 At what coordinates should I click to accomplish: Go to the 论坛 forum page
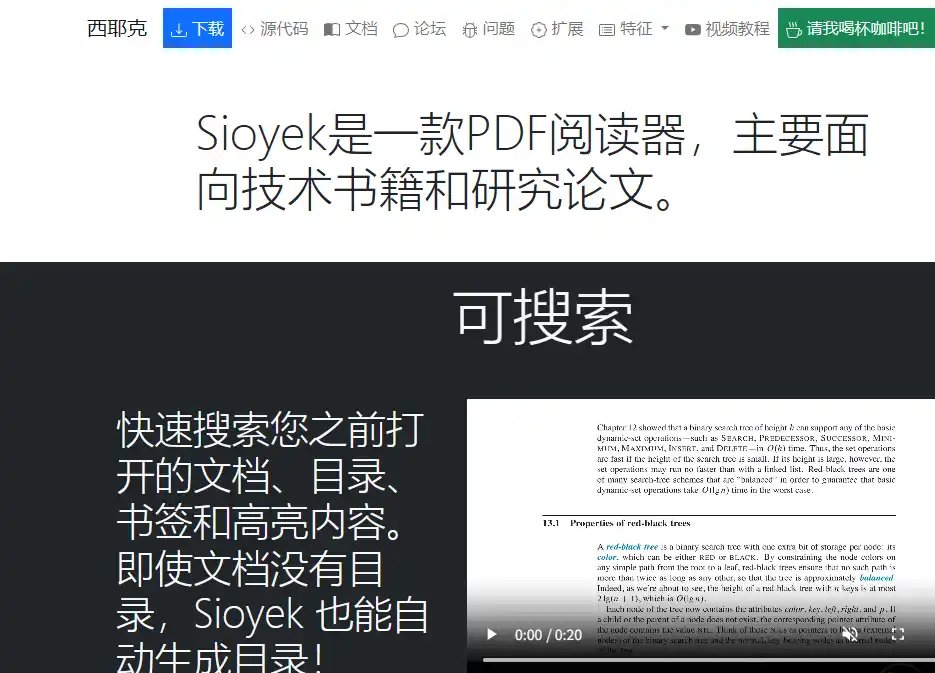(419, 29)
